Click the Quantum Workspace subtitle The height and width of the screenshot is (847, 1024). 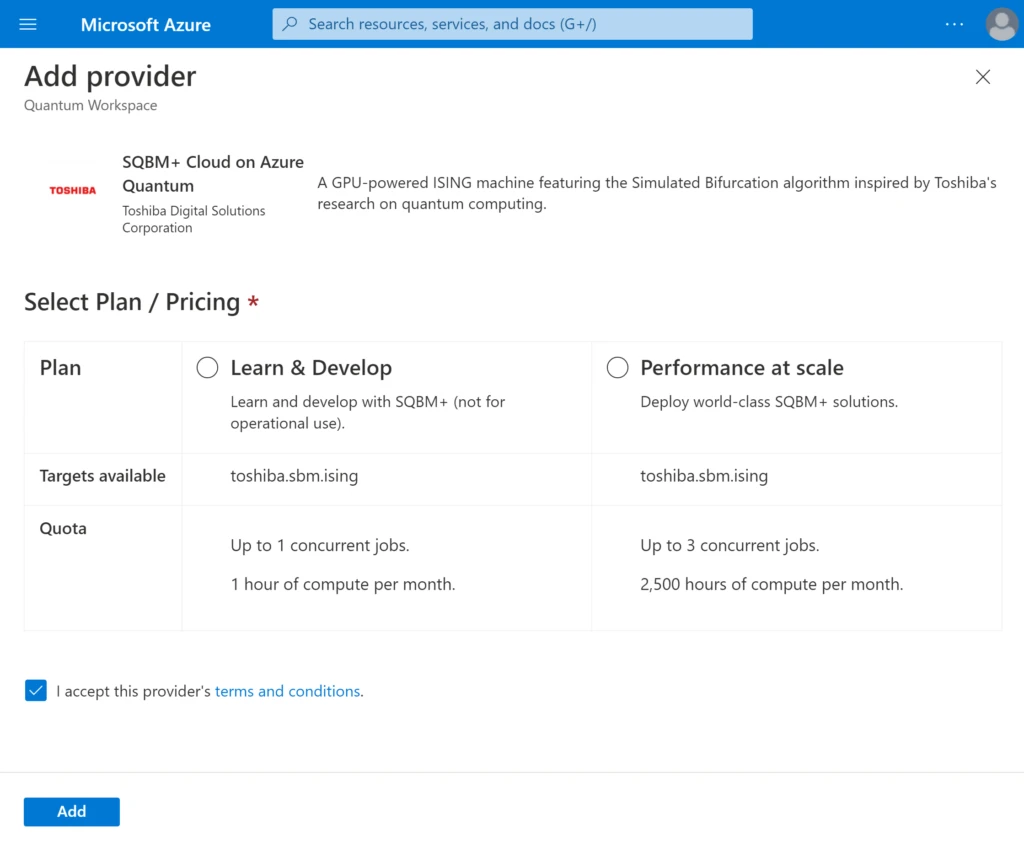coord(91,105)
